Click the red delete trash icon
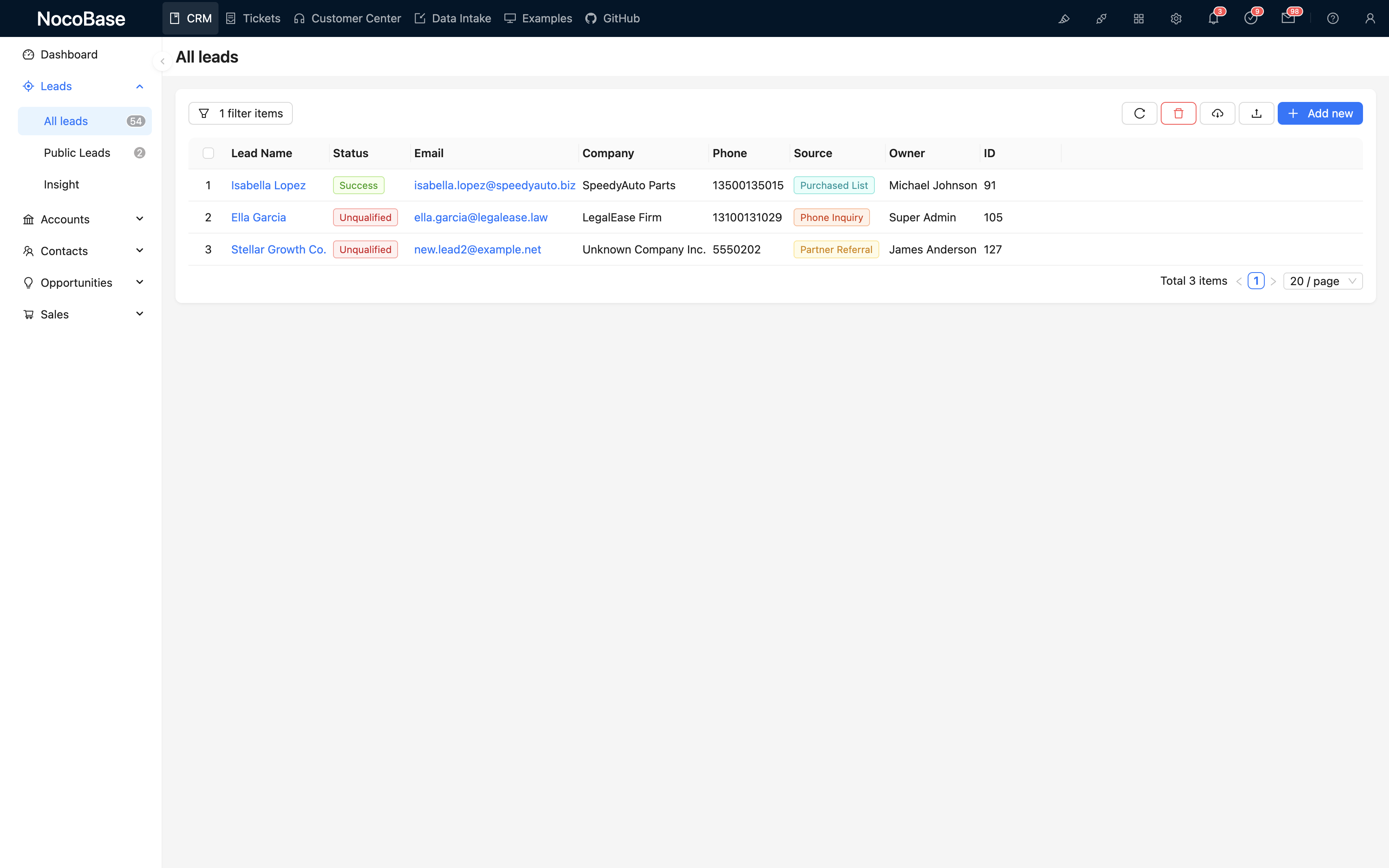This screenshot has width=1389, height=868. 1178,114
